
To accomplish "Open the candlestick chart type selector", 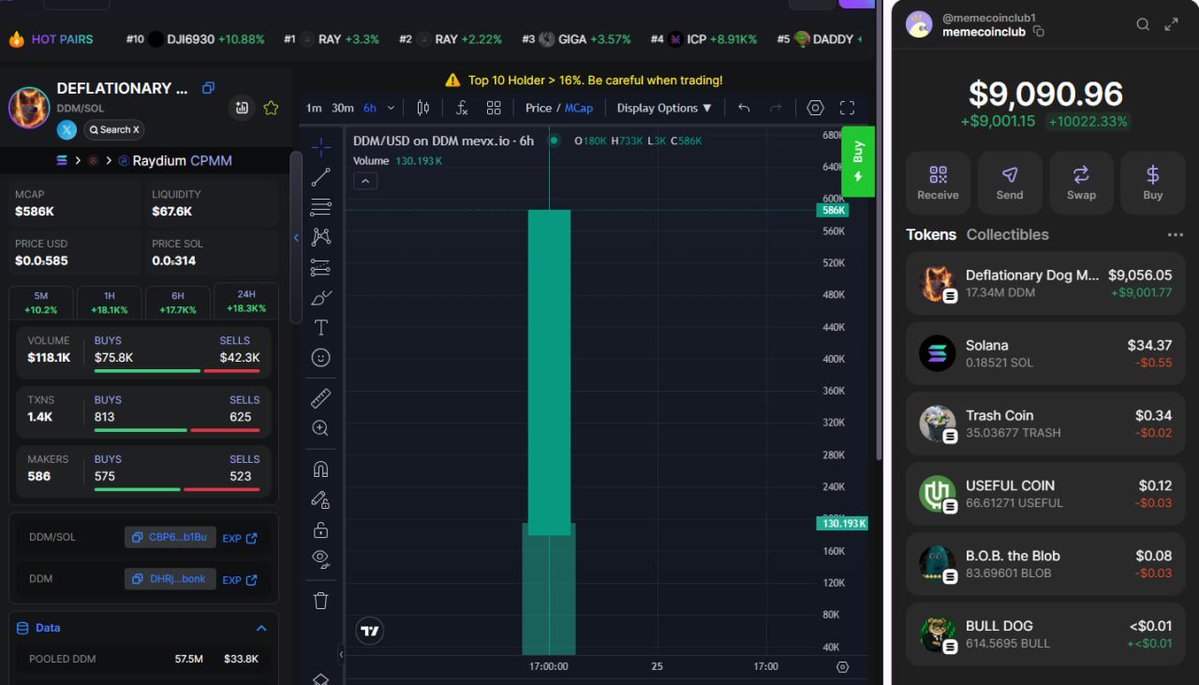I will [x=423, y=108].
